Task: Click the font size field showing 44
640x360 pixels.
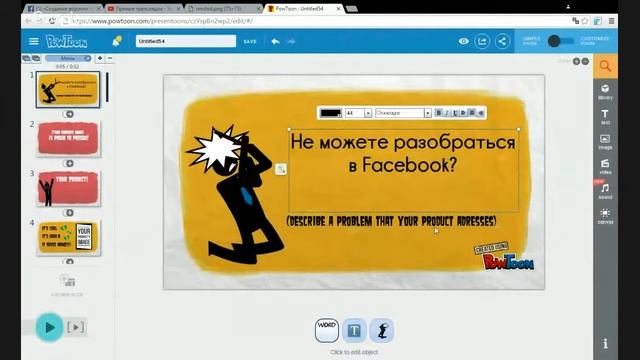Action: click(355, 113)
